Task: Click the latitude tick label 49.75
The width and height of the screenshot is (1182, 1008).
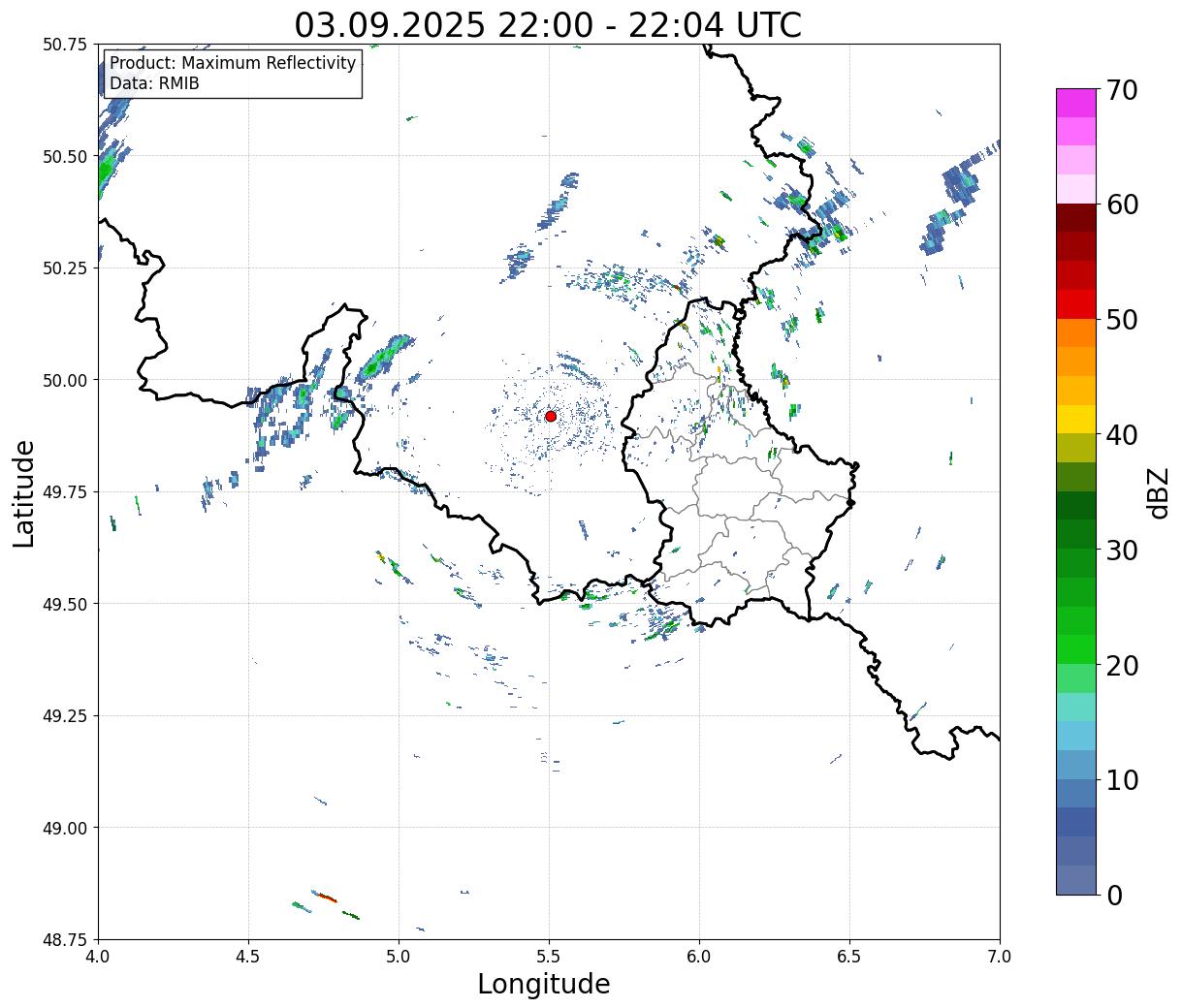Action: click(x=65, y=492)
